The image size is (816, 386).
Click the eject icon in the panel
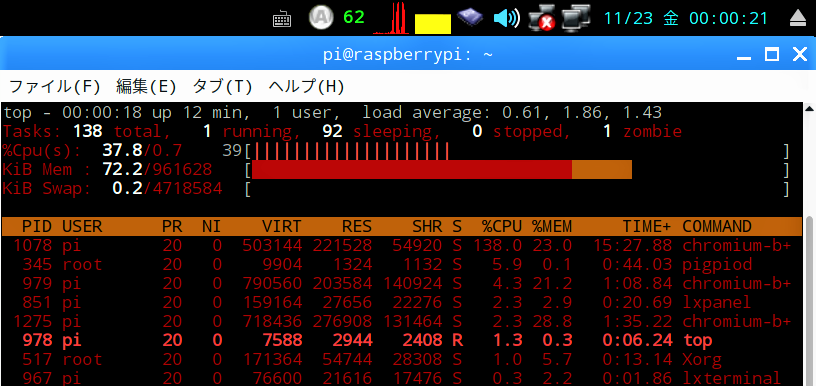point(798,19)
